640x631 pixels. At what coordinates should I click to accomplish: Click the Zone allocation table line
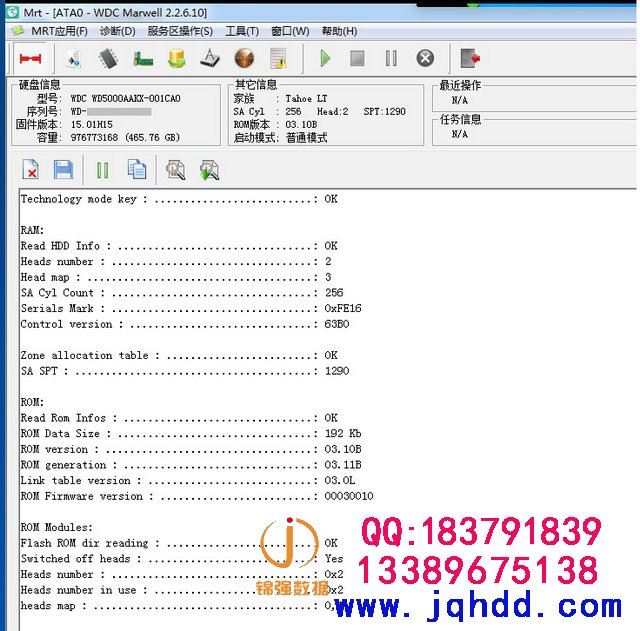click(x=179, y=355)
